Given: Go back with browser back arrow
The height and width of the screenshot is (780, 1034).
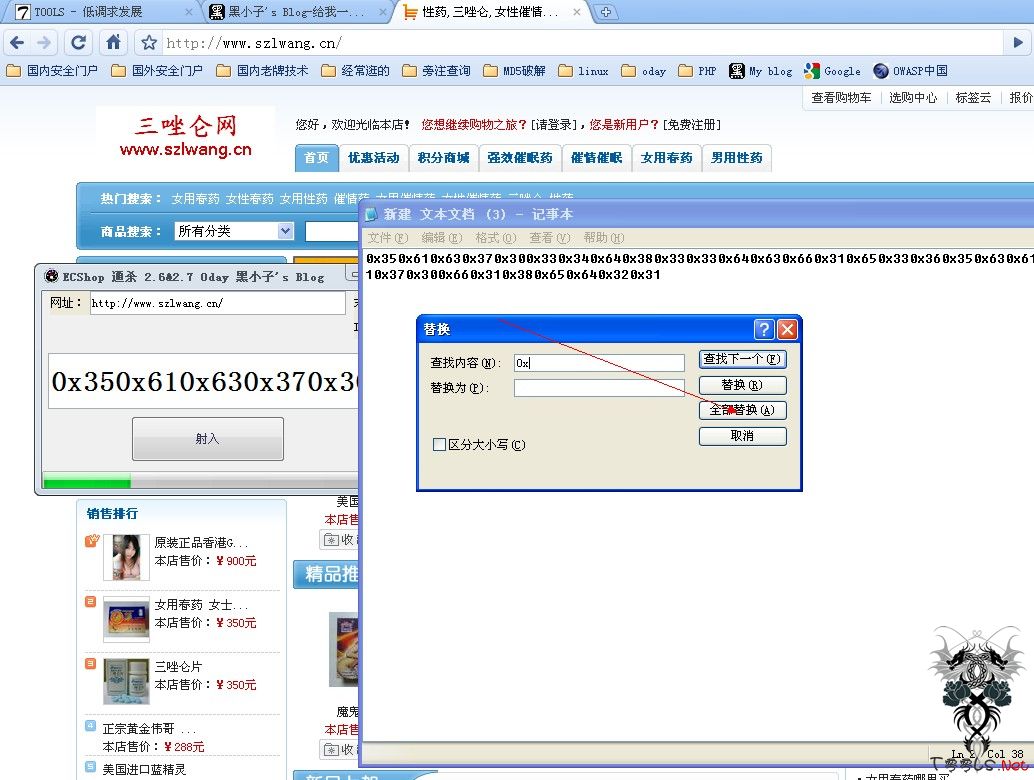Looking at the screenshot, I should click(17, 43).
